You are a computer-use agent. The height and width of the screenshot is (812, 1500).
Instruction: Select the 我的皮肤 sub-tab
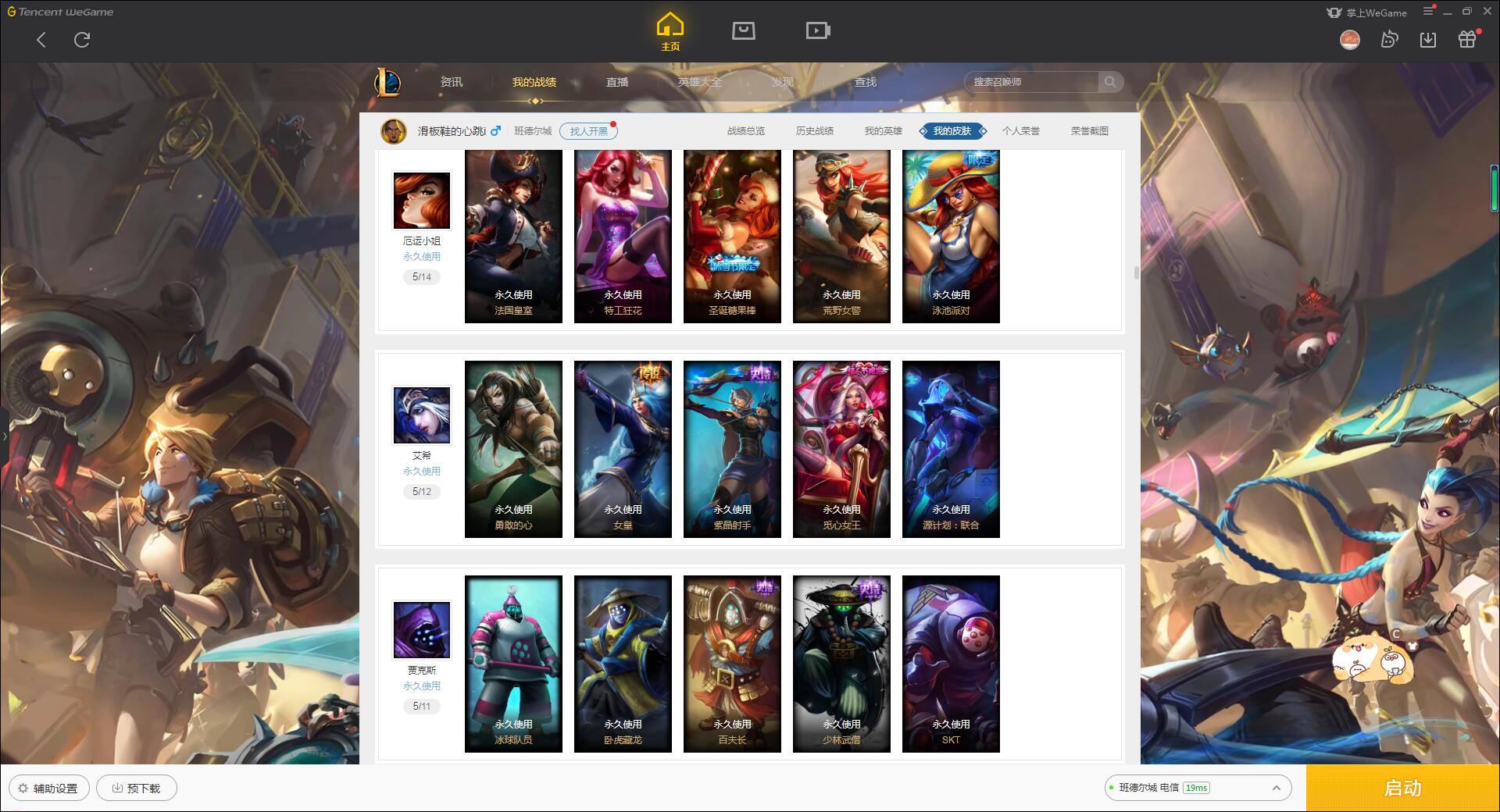pyautogui.click(x=952, y=131)
